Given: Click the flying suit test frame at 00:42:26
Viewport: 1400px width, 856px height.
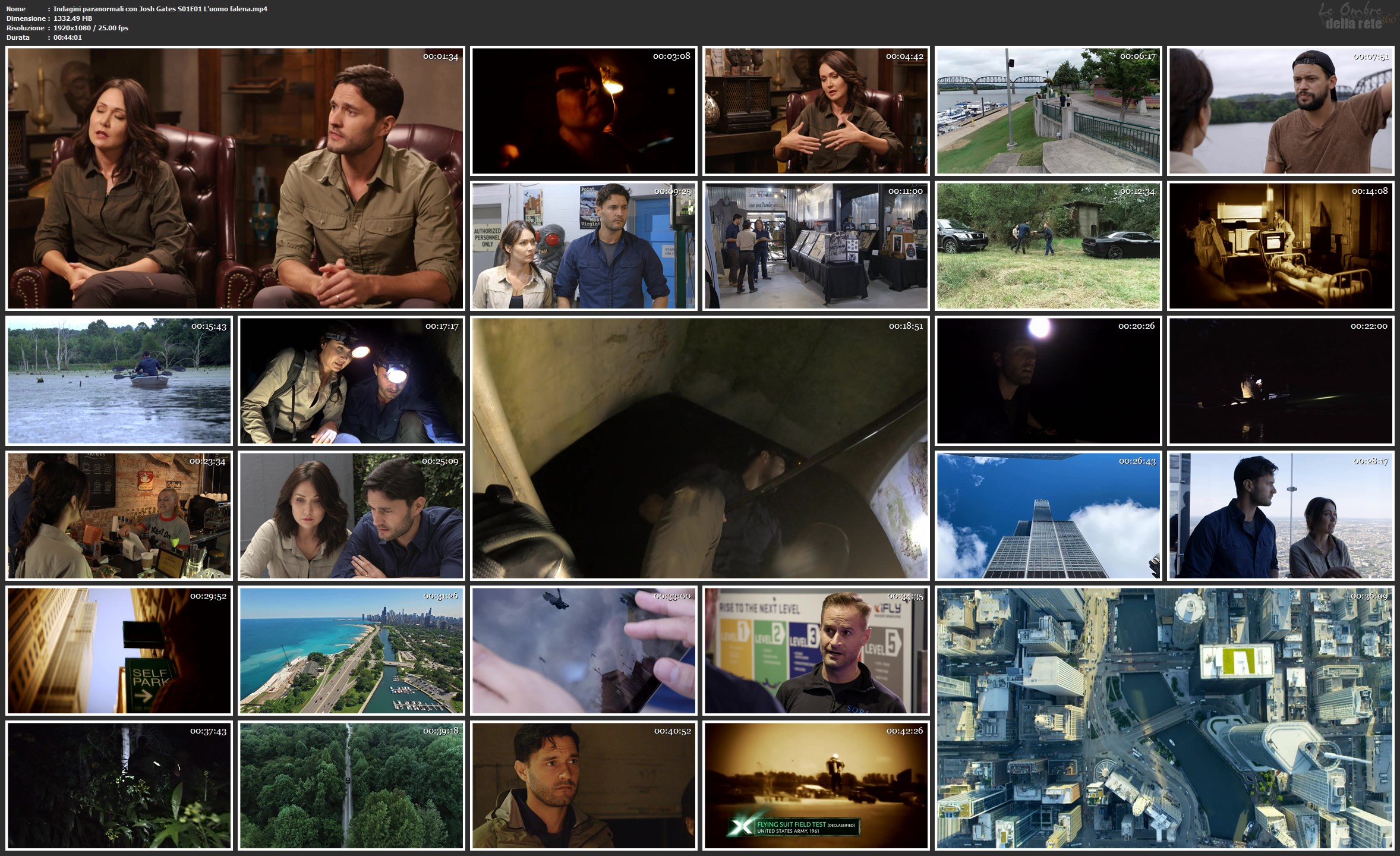Looking at the screenshot, I should point(816,786).
